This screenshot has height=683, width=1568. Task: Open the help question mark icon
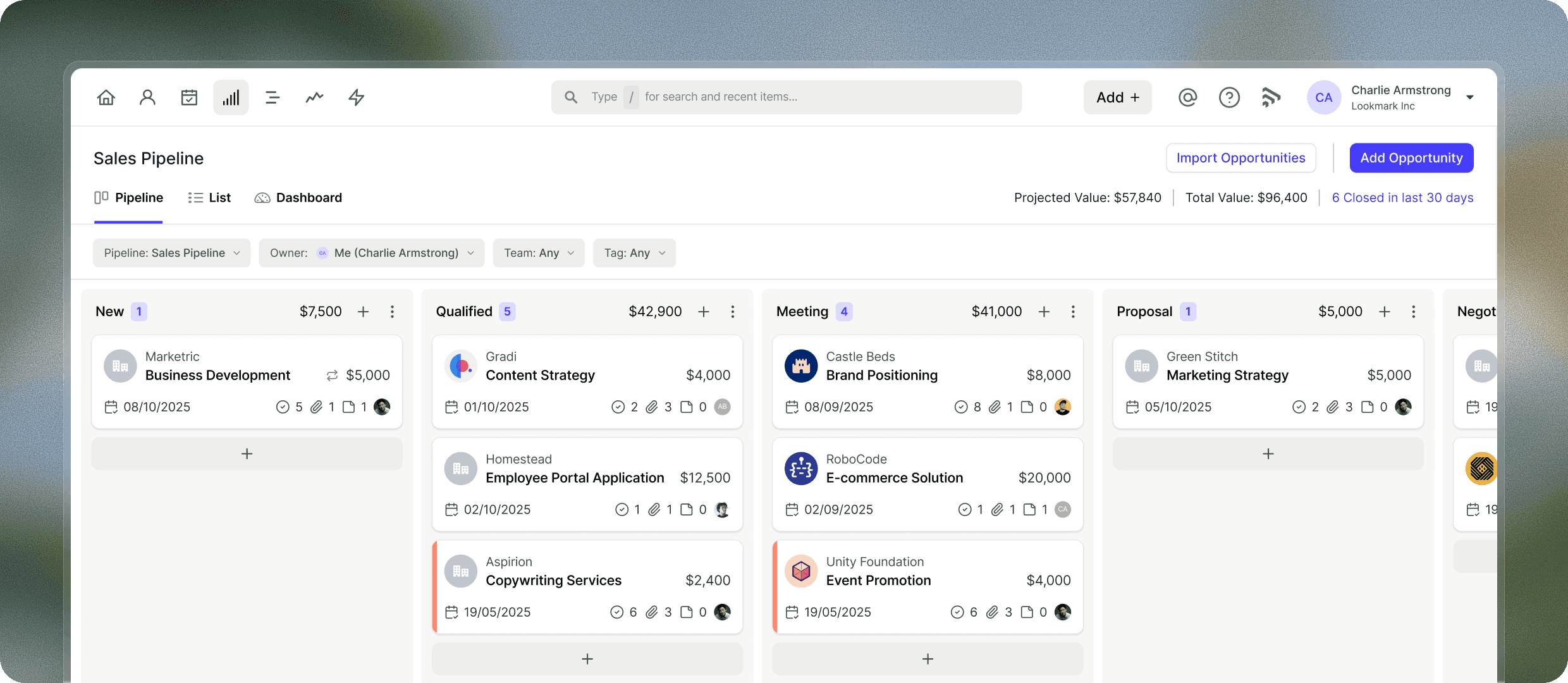(x=1229, y=97)
